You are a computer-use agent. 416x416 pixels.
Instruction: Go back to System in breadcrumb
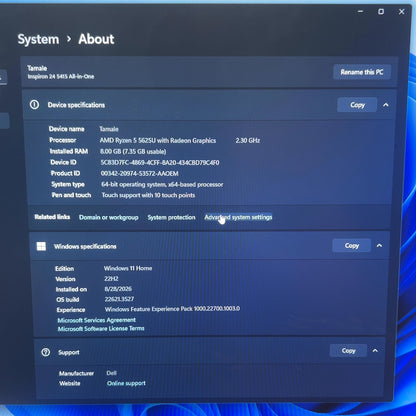pyautogui.click(x=38, y=39)
